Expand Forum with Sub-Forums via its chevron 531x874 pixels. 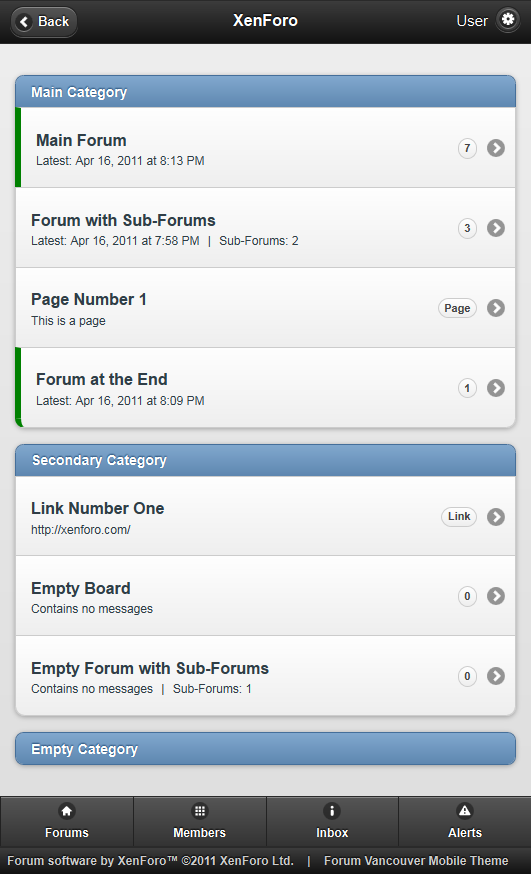click(496, 228)
